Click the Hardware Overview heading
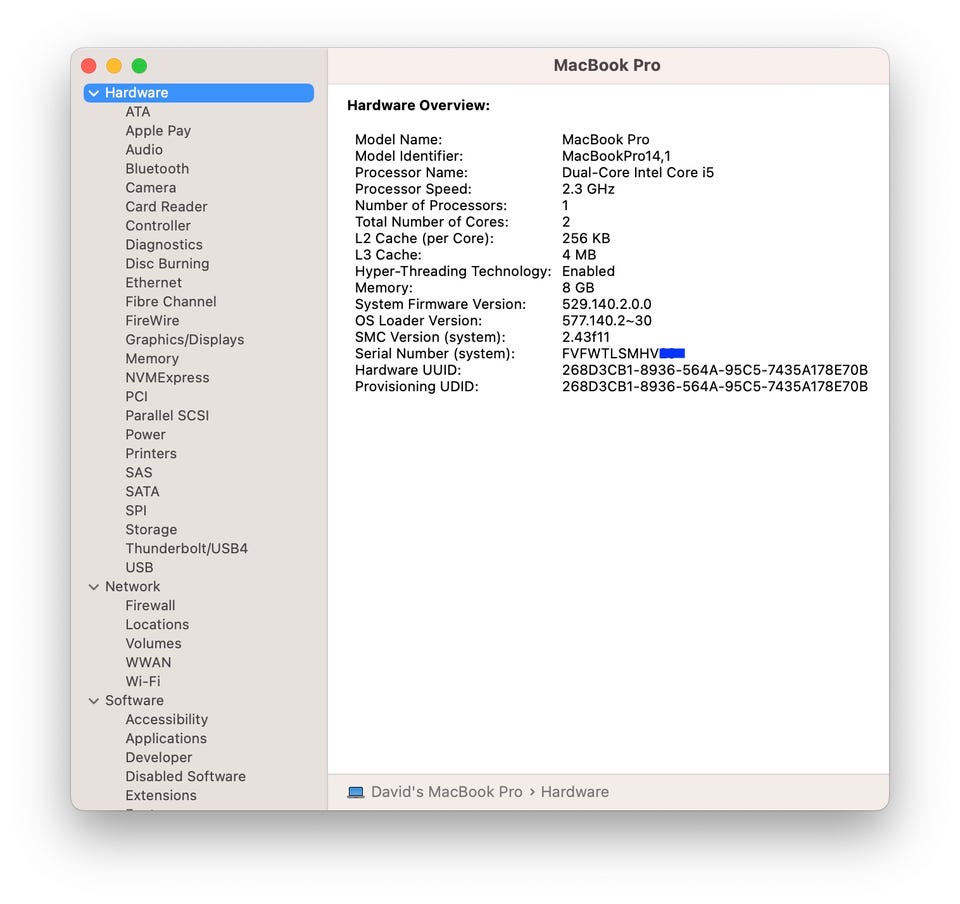The image size is (960, 904). click(418, 105)
